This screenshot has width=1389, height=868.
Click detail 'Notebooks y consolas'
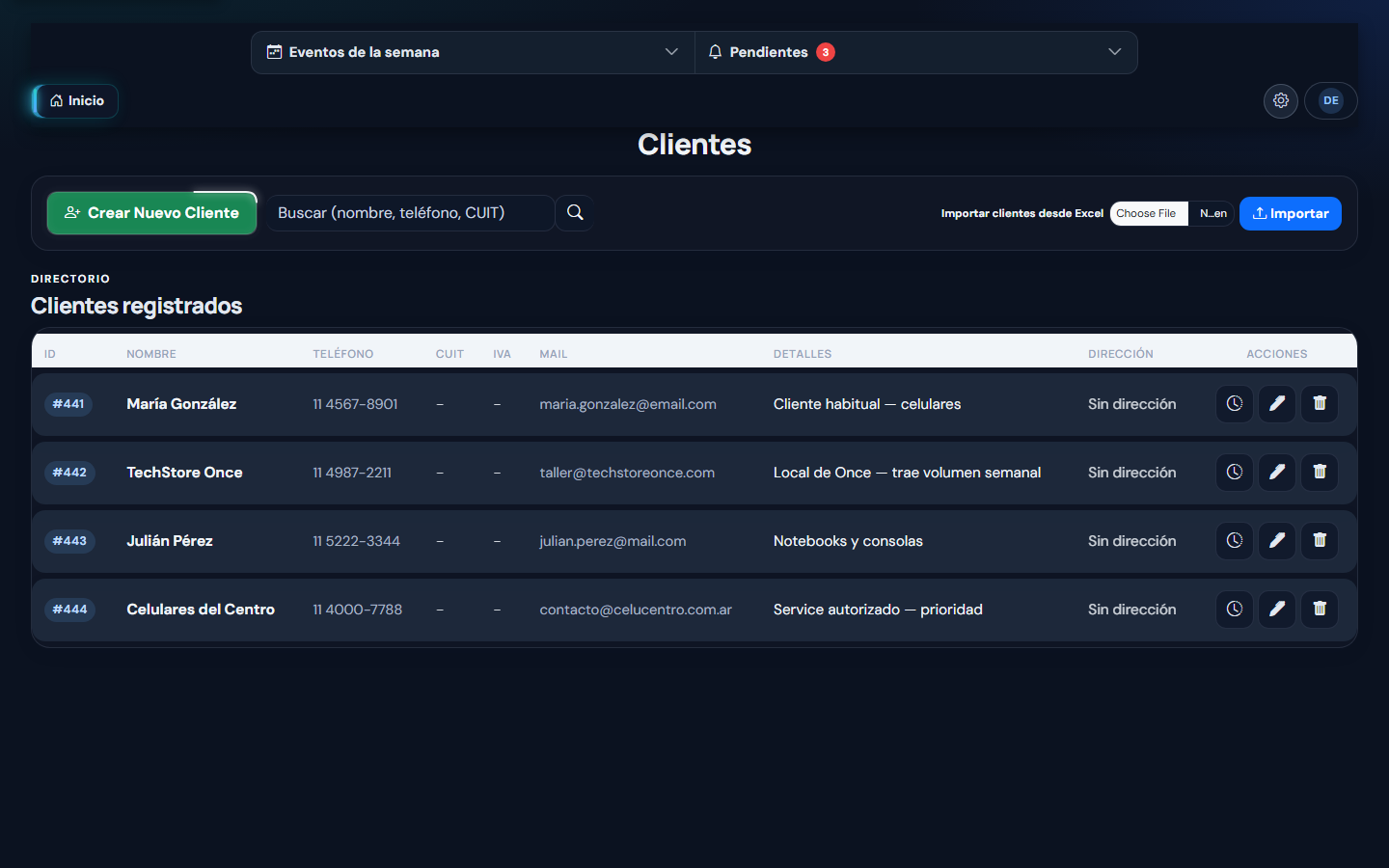click(x=848, y=541)
